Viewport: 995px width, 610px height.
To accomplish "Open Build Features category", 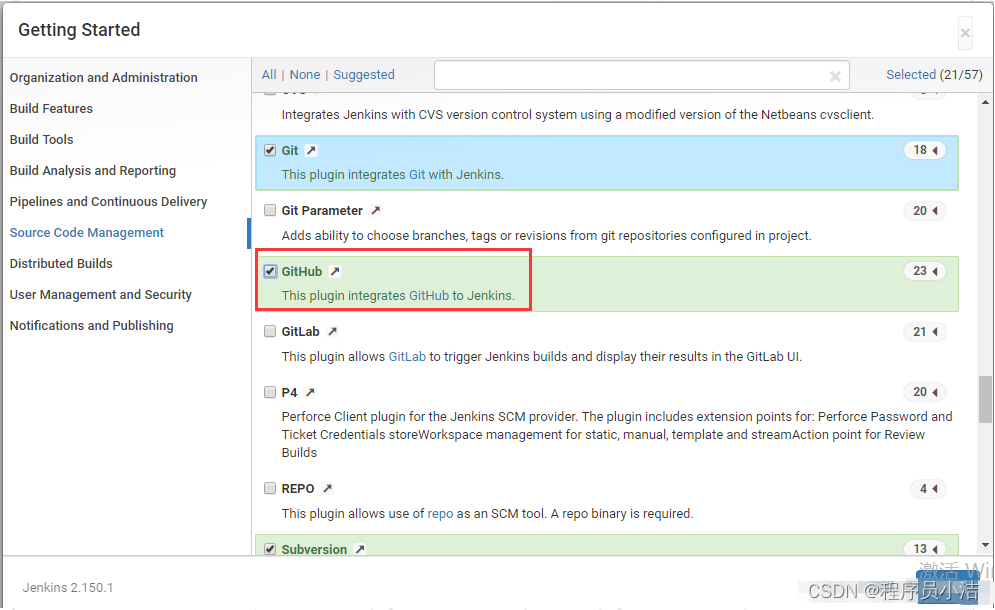I will pyautogui.click(x=51, y=109).
